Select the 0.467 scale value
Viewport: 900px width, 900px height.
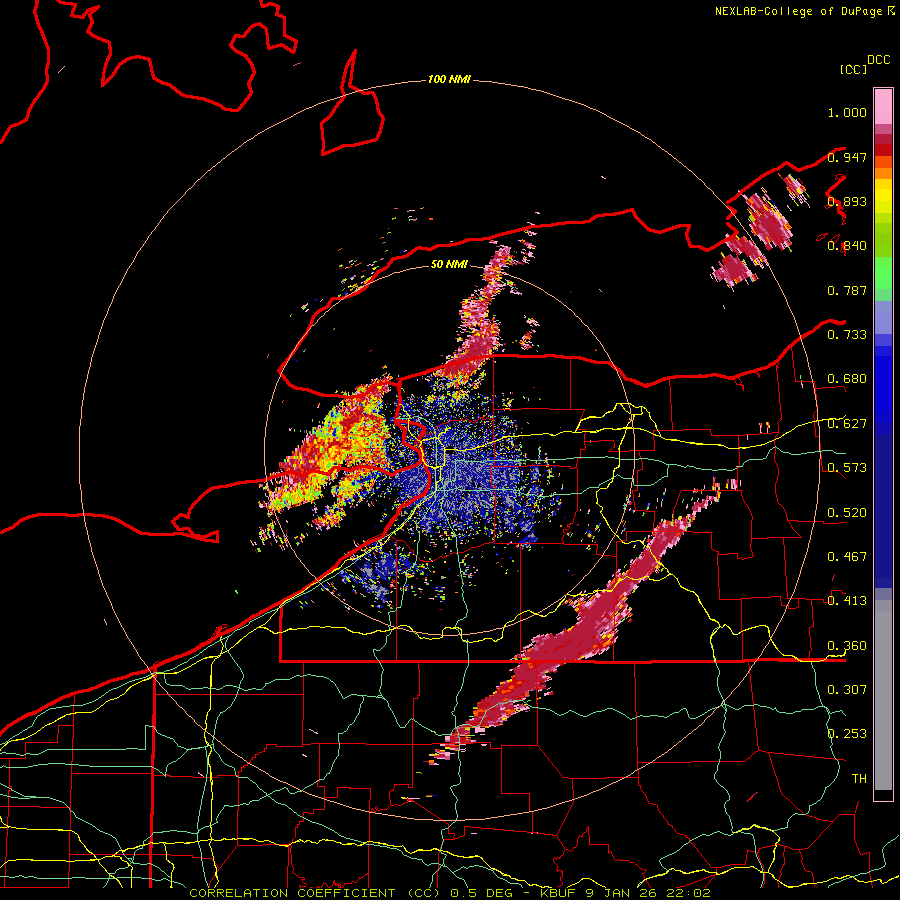(x=847, y=557)
